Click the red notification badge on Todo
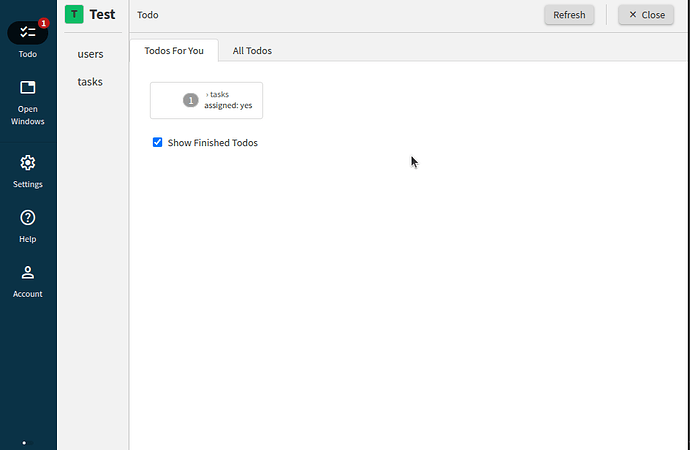The image size is (690, 450). [x=43, y=22]
